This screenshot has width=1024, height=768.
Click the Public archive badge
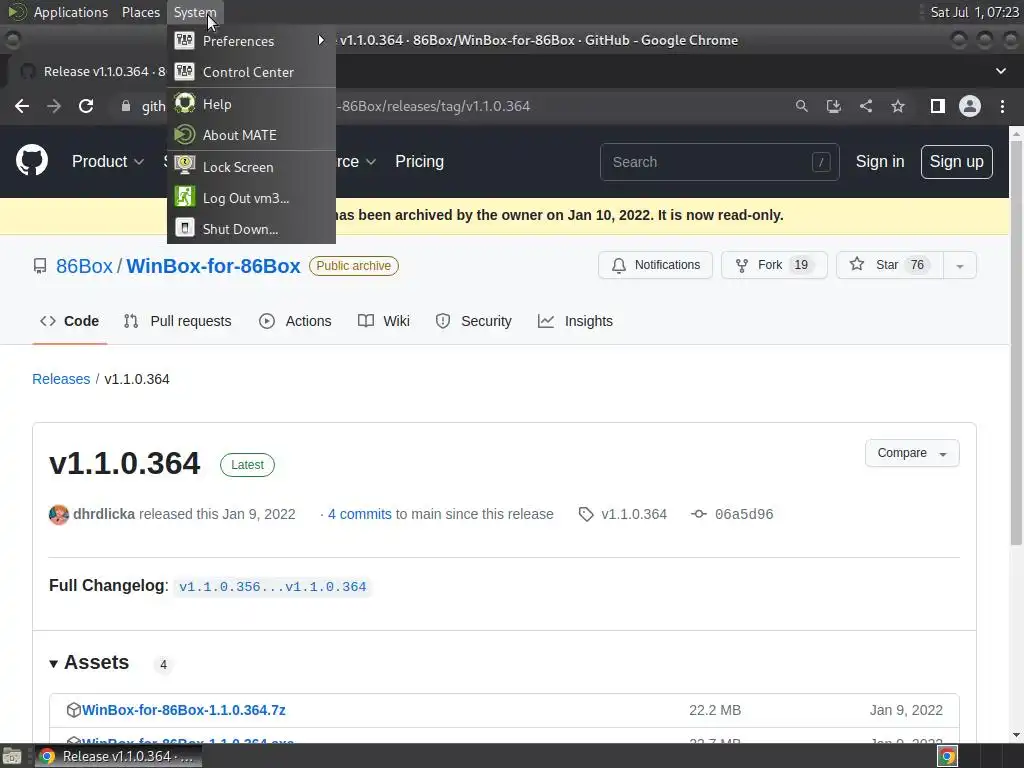coord(353,266)
